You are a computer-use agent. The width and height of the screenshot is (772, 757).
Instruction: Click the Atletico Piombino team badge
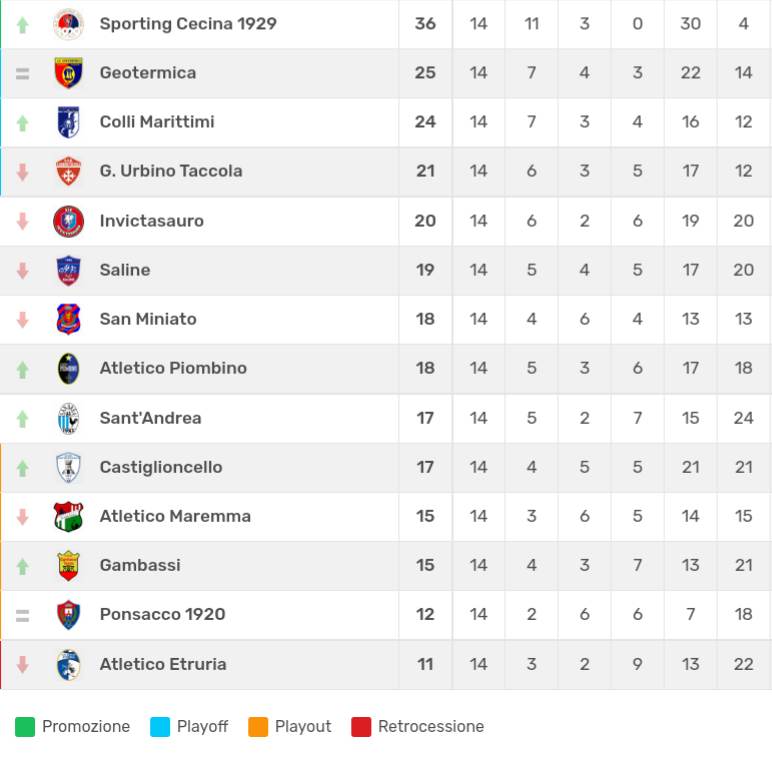pos(68,368)
